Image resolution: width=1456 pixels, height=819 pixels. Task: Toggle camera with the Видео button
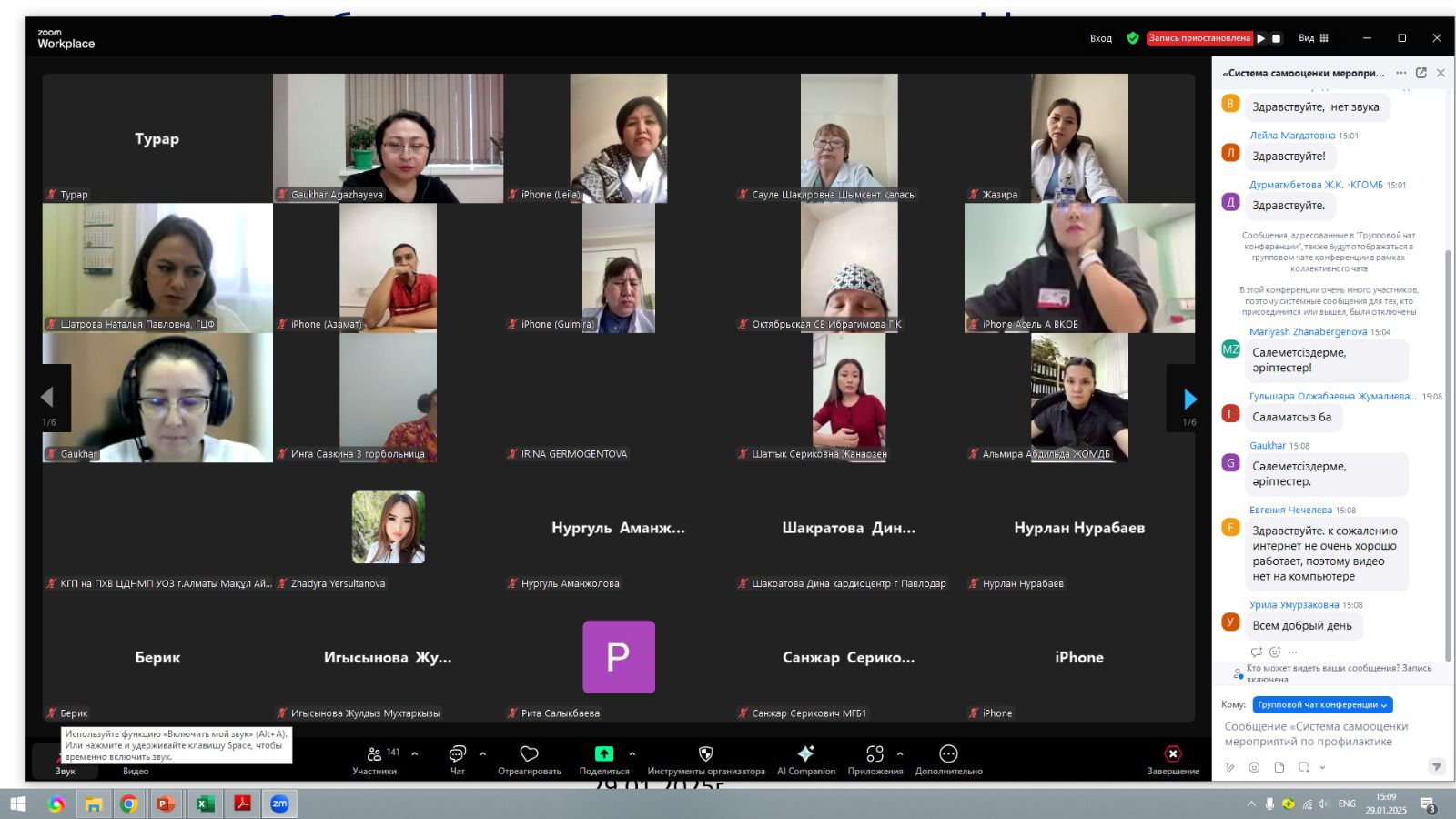point(136,761)
